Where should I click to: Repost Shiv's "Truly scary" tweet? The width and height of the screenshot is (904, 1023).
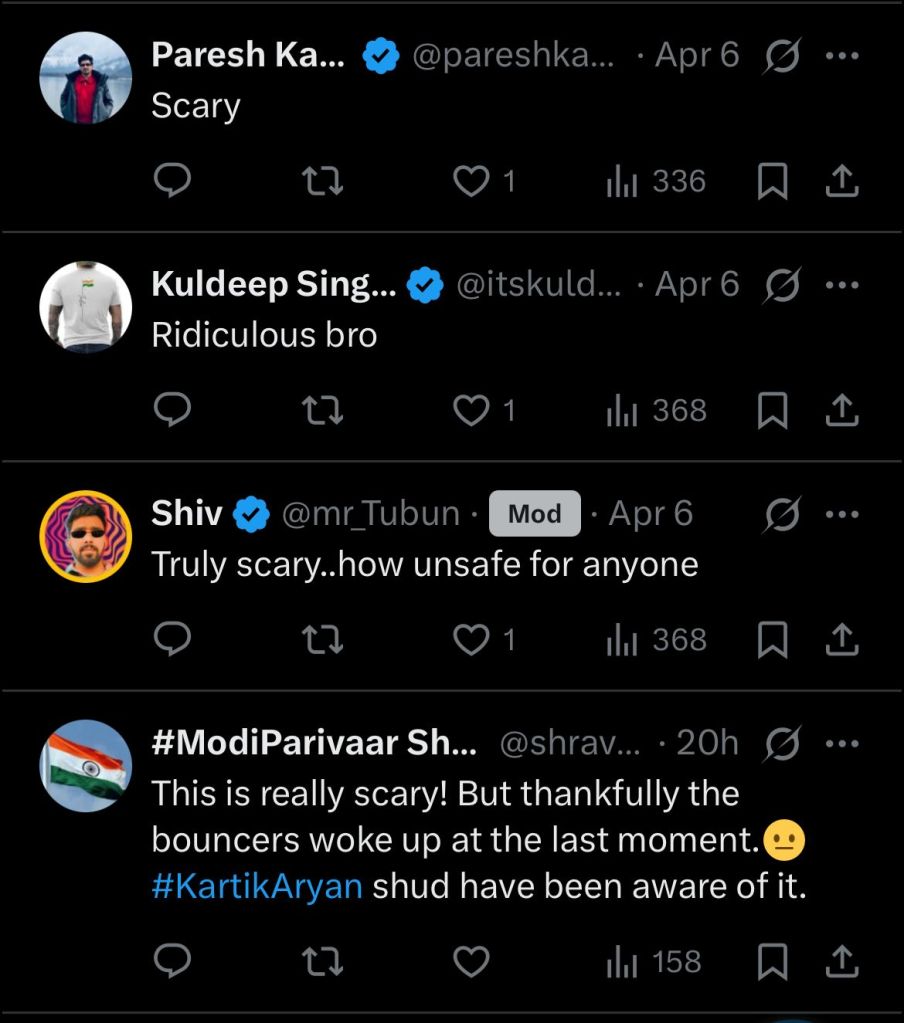tap(323, 640)
